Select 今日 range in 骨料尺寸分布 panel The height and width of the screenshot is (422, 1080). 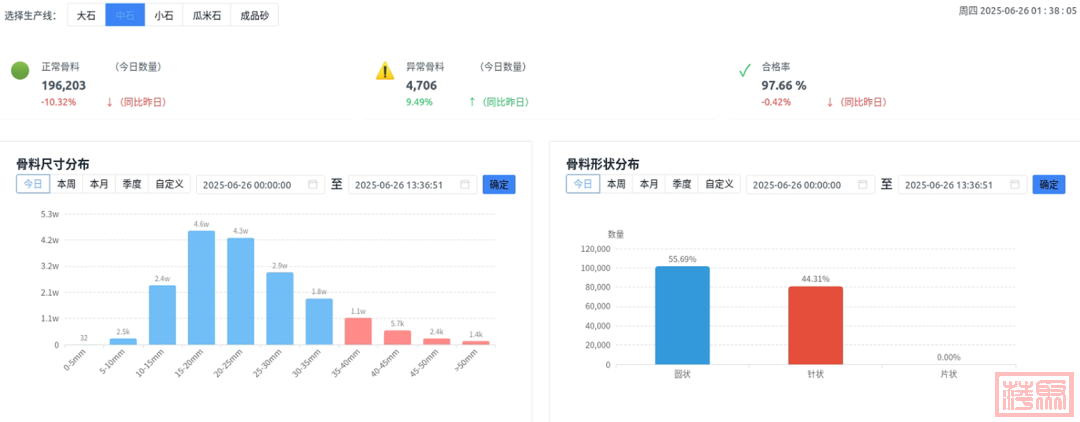33,184
